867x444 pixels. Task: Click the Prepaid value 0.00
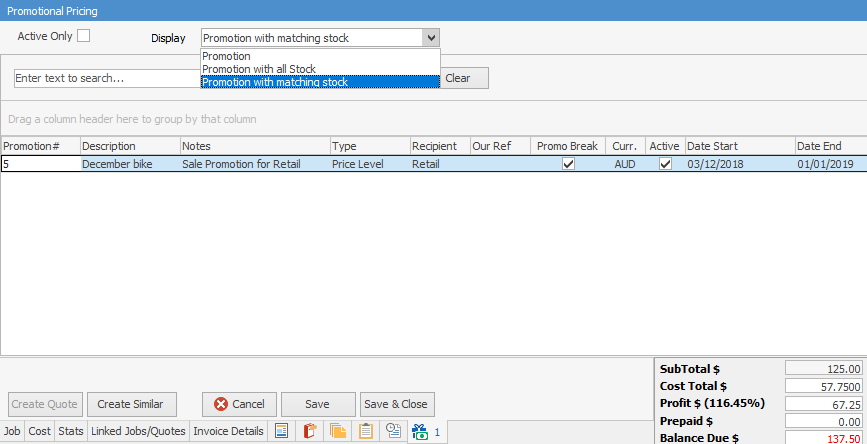tap(824, 421)
